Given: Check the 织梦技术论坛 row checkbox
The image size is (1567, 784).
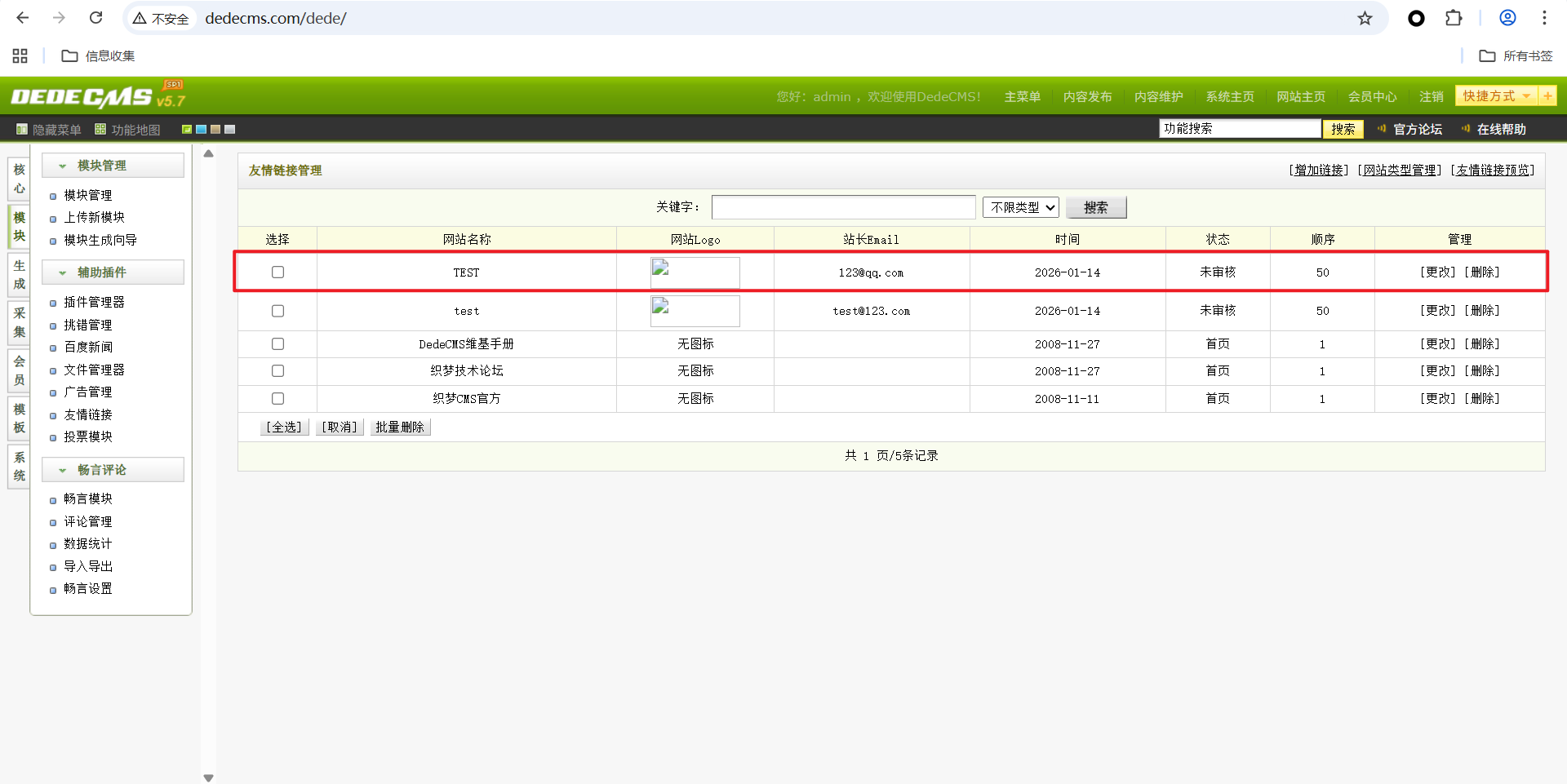Looking at the screenshot, I should click(x=277, y=371).
